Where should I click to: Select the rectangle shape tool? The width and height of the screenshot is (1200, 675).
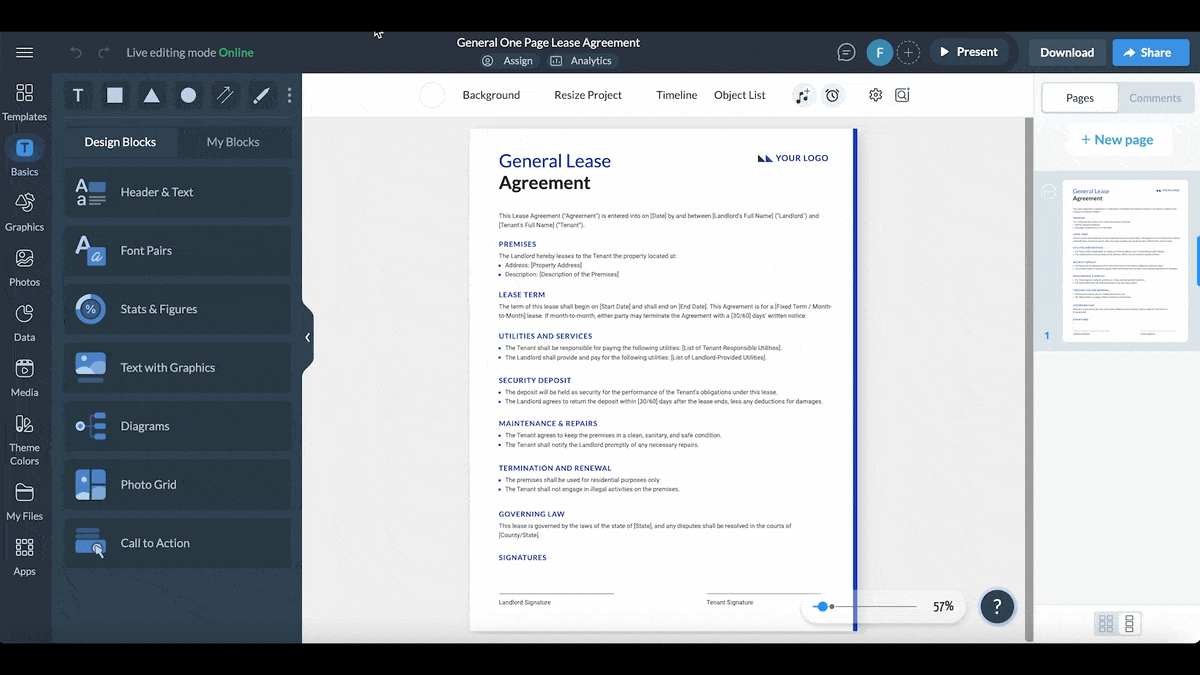[114, 95]
